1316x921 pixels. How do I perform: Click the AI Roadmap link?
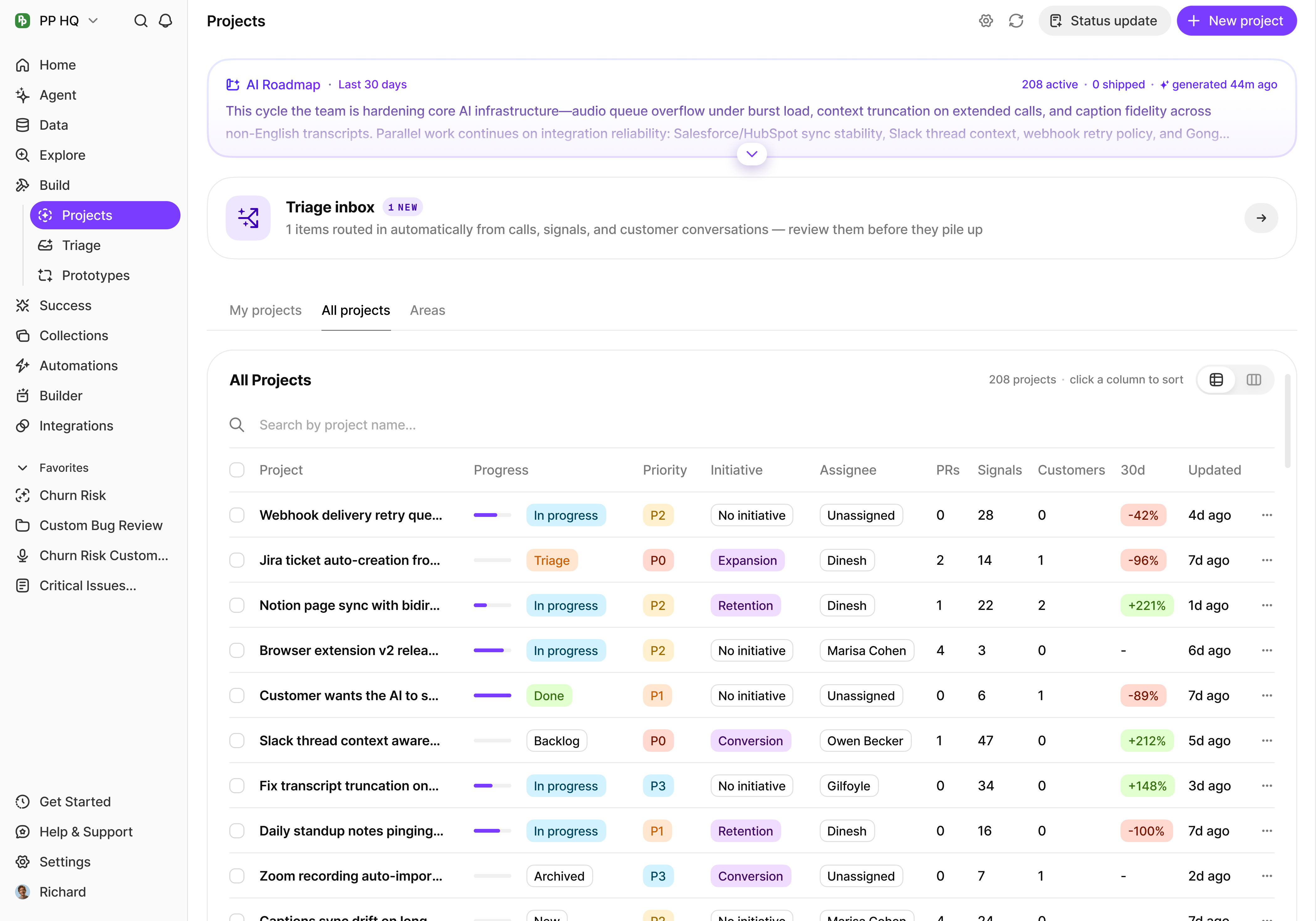pyautogui.click(x=283, y=84)
